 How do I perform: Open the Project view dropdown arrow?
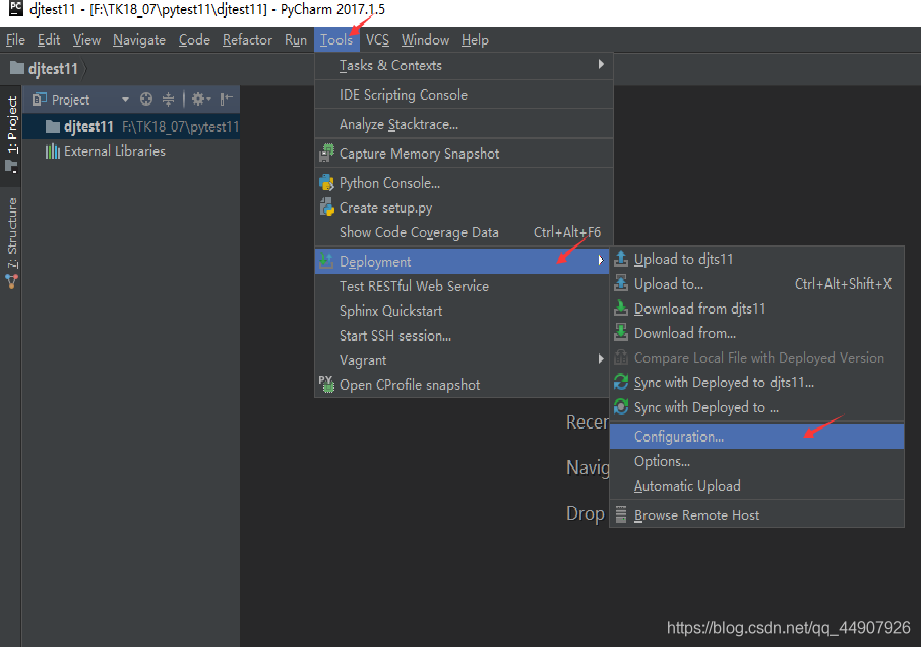pyautogui.click(x=125, y=99)
